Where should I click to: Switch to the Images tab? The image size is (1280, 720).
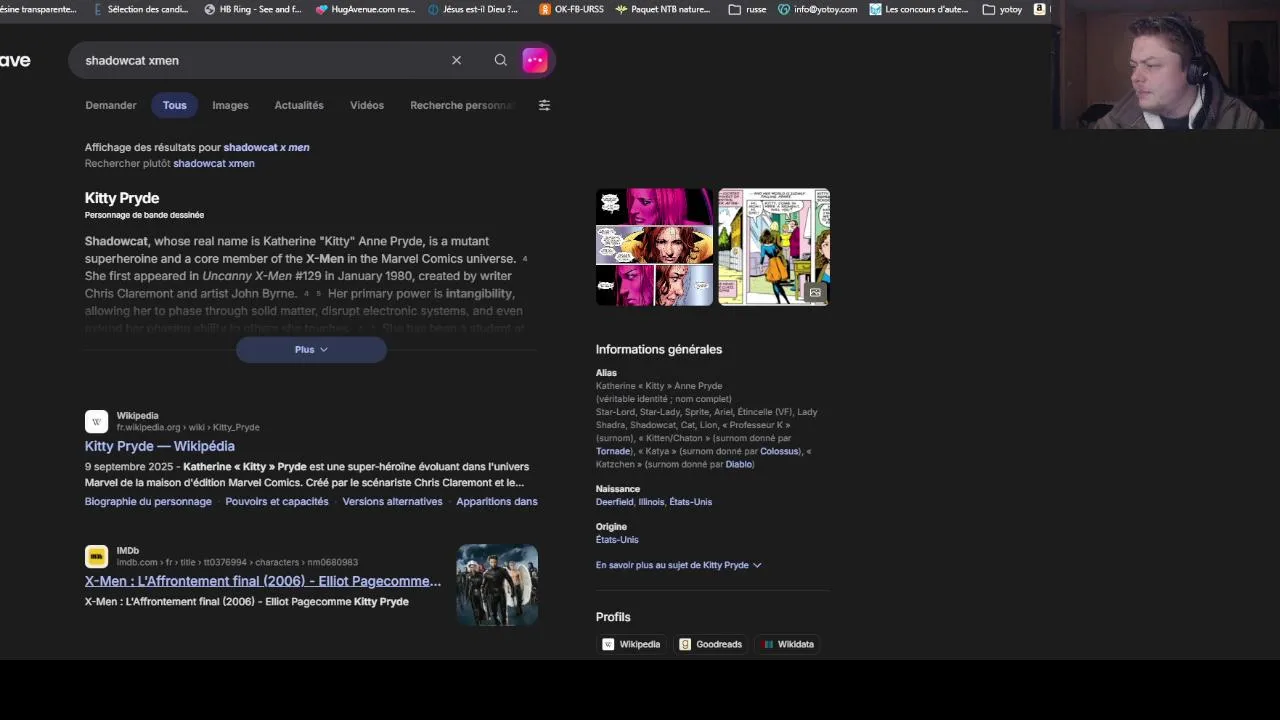(x=230, y=105)
